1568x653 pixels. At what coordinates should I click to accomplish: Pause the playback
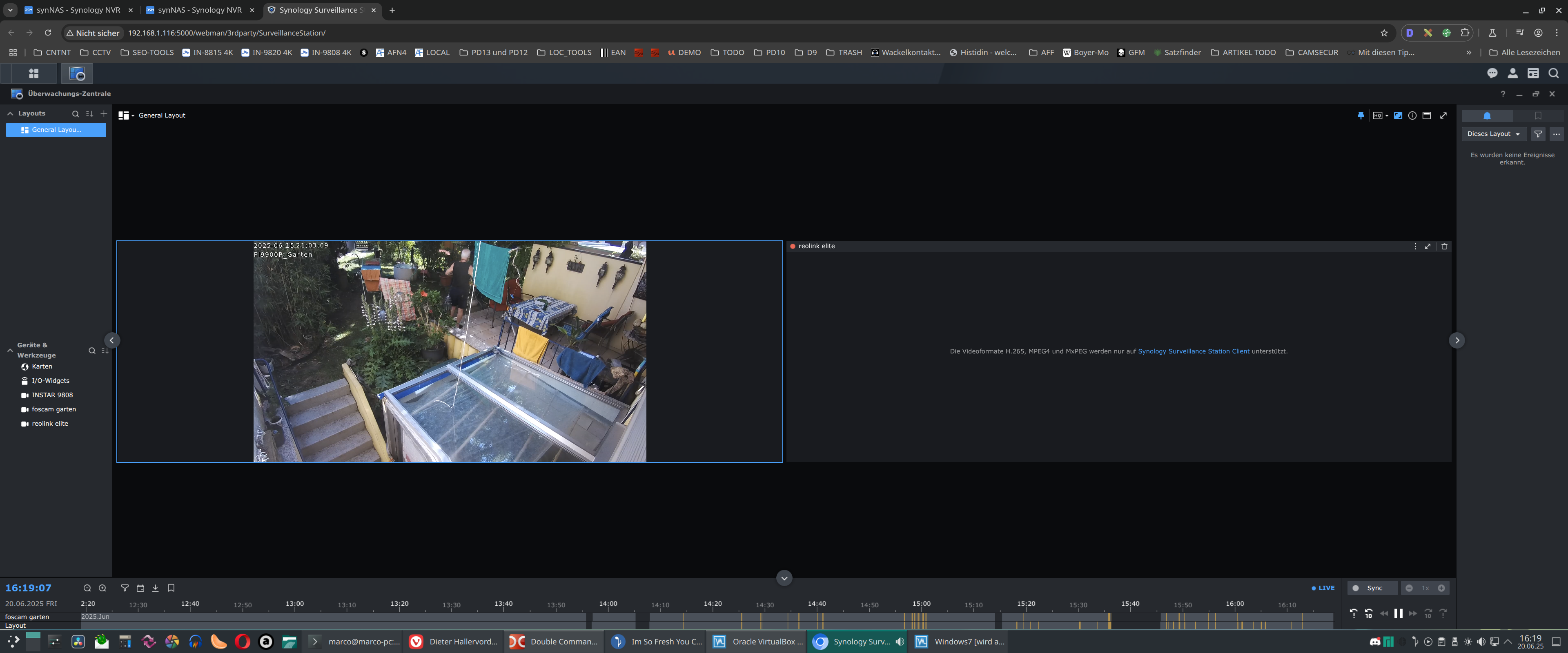pos(1398,613)
